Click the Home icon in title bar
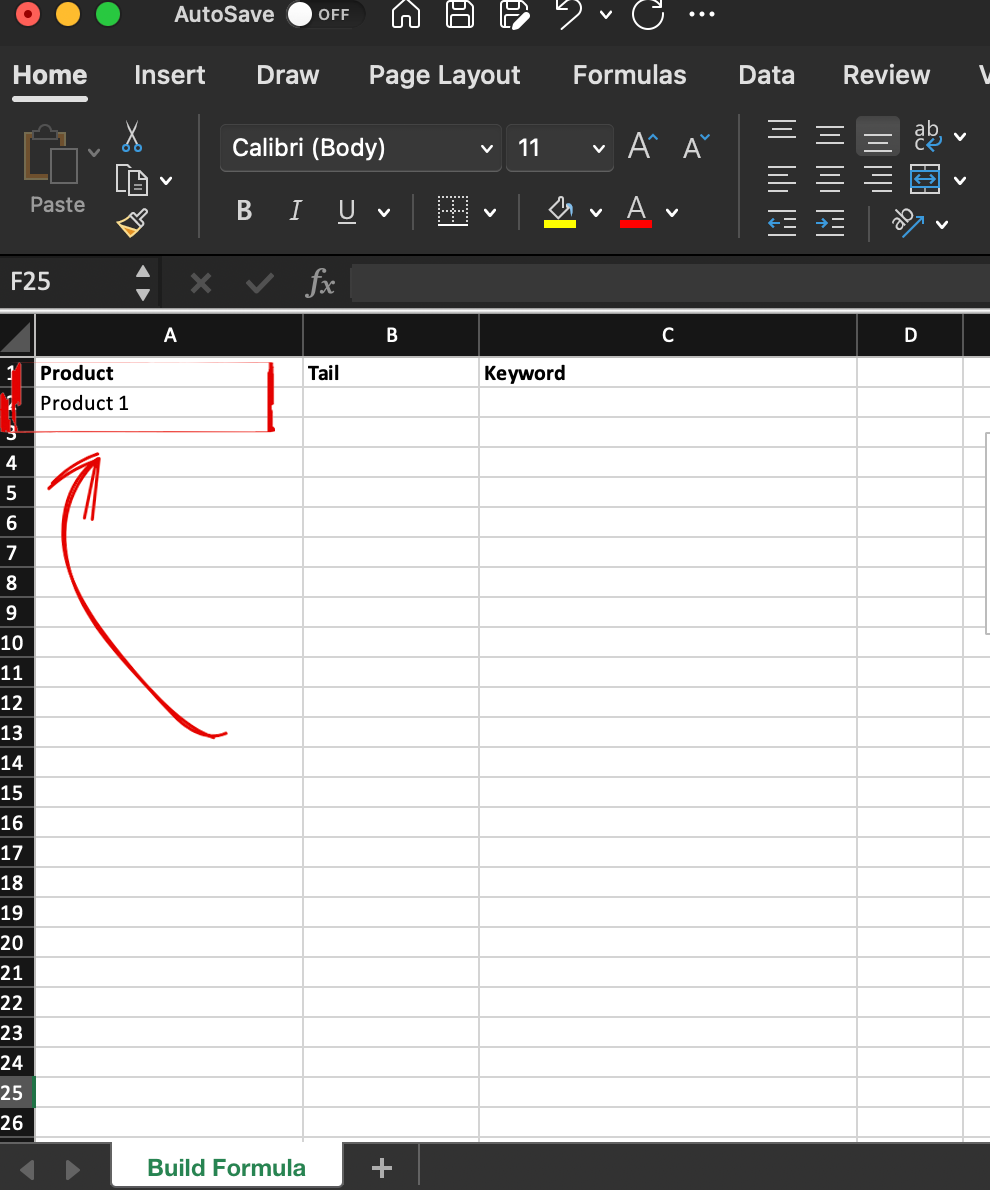 [405, 15]
